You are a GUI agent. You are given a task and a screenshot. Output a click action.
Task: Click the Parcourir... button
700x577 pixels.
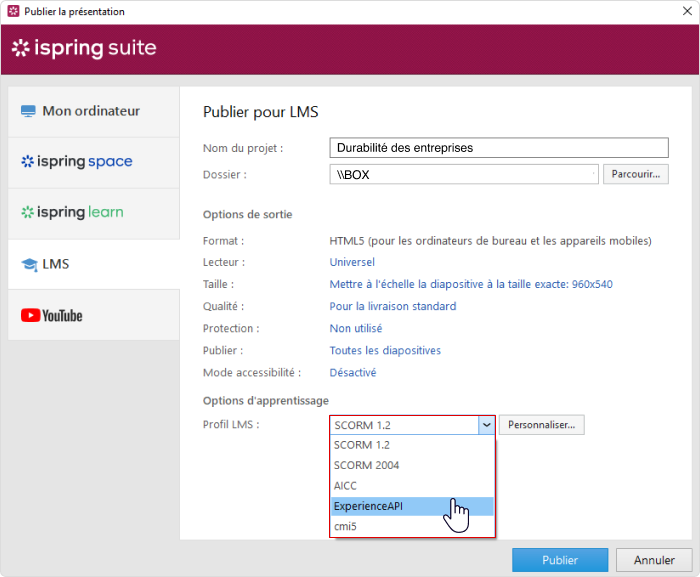pyautogui.click(x=636, y=174)
